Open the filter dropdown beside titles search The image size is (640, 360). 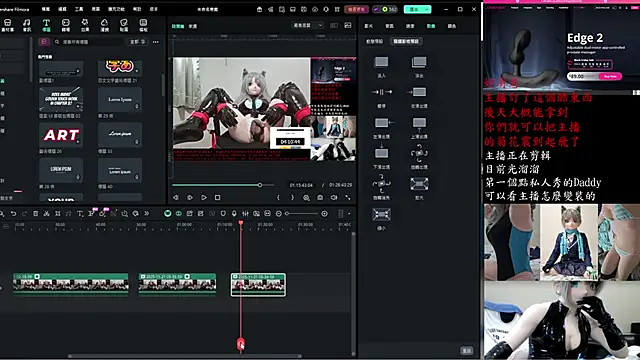138,42
